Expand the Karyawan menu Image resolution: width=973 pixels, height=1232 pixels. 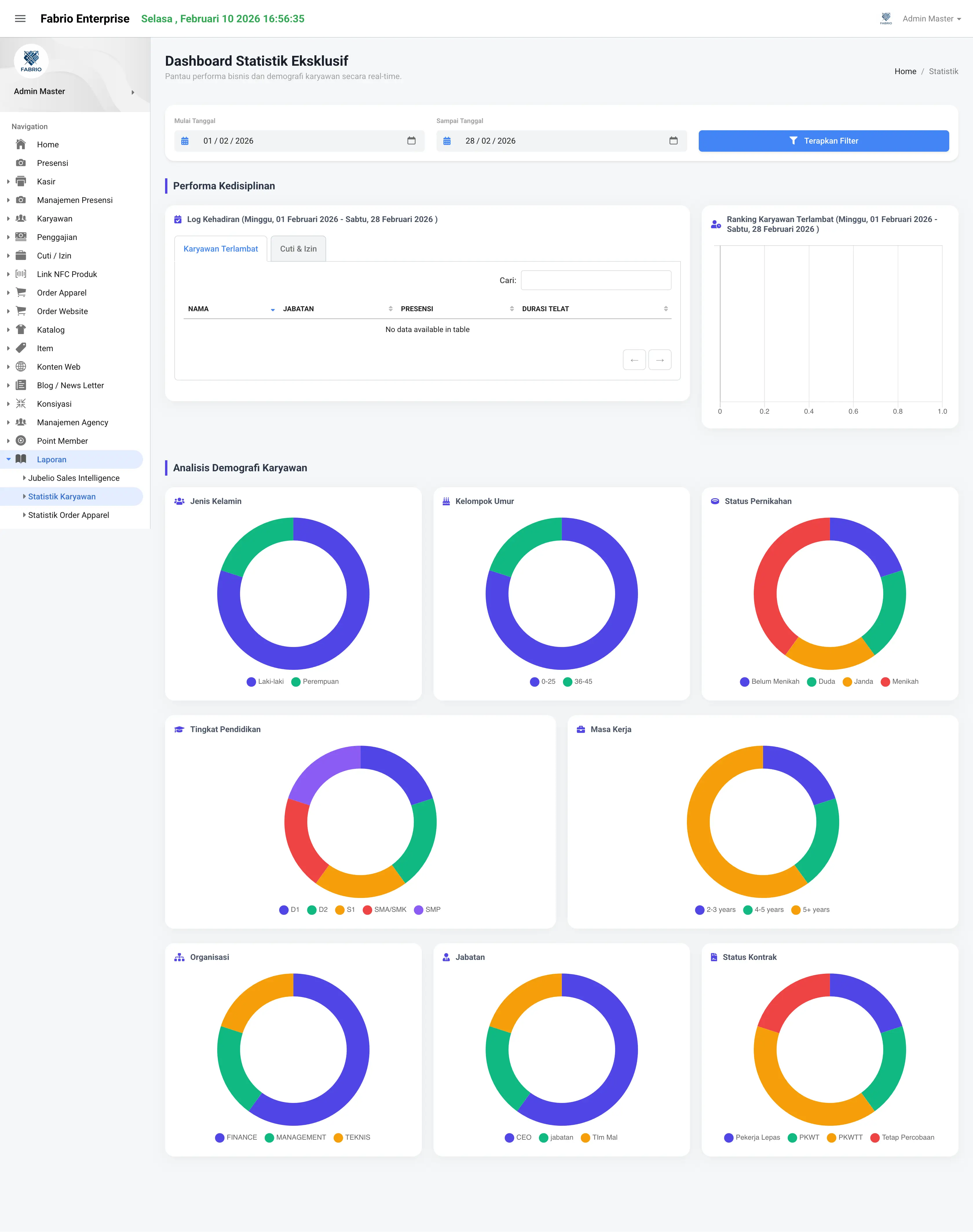pos(8,219)
